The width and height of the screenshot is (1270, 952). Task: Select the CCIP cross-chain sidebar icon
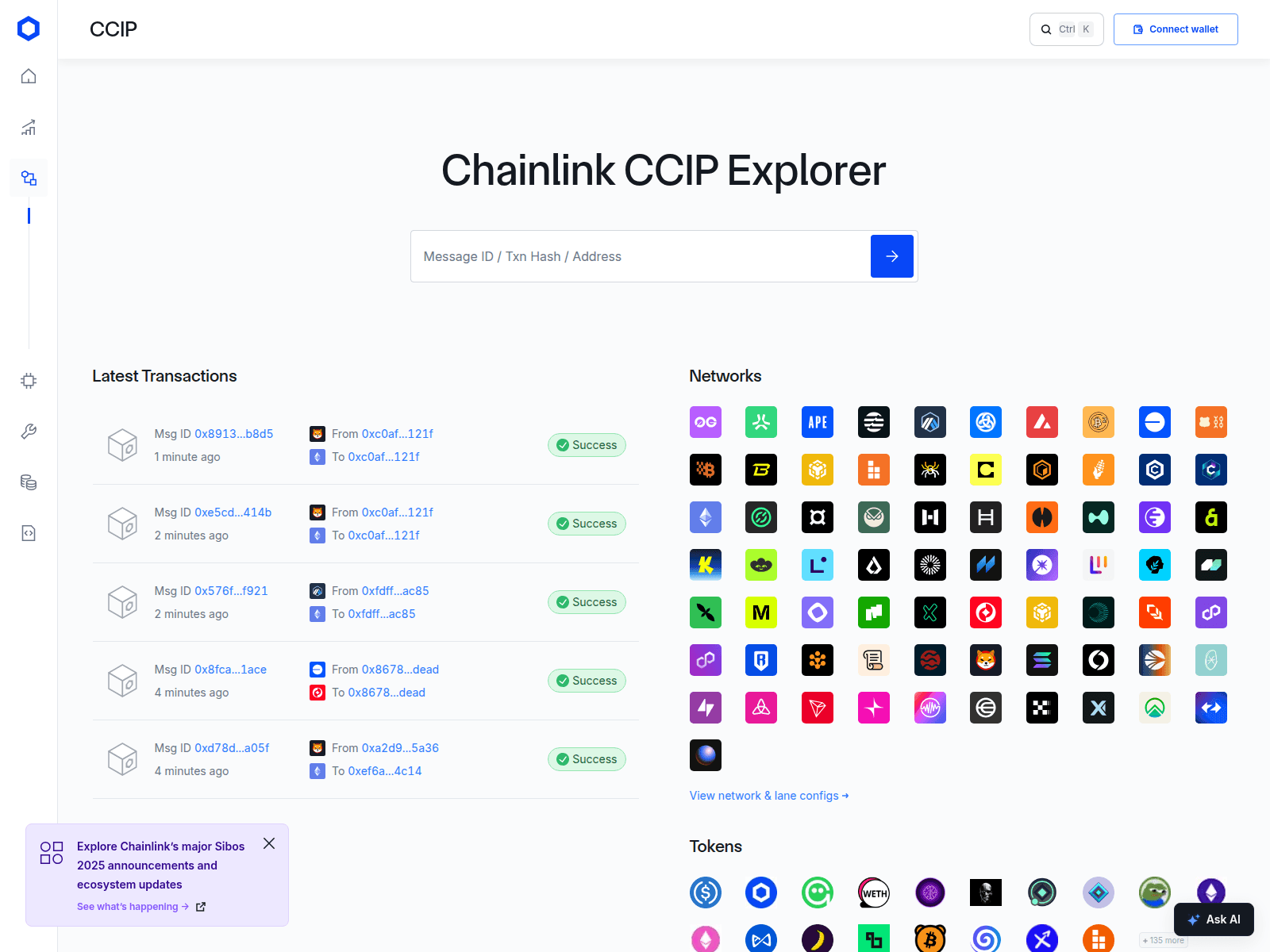click(29, 178)
